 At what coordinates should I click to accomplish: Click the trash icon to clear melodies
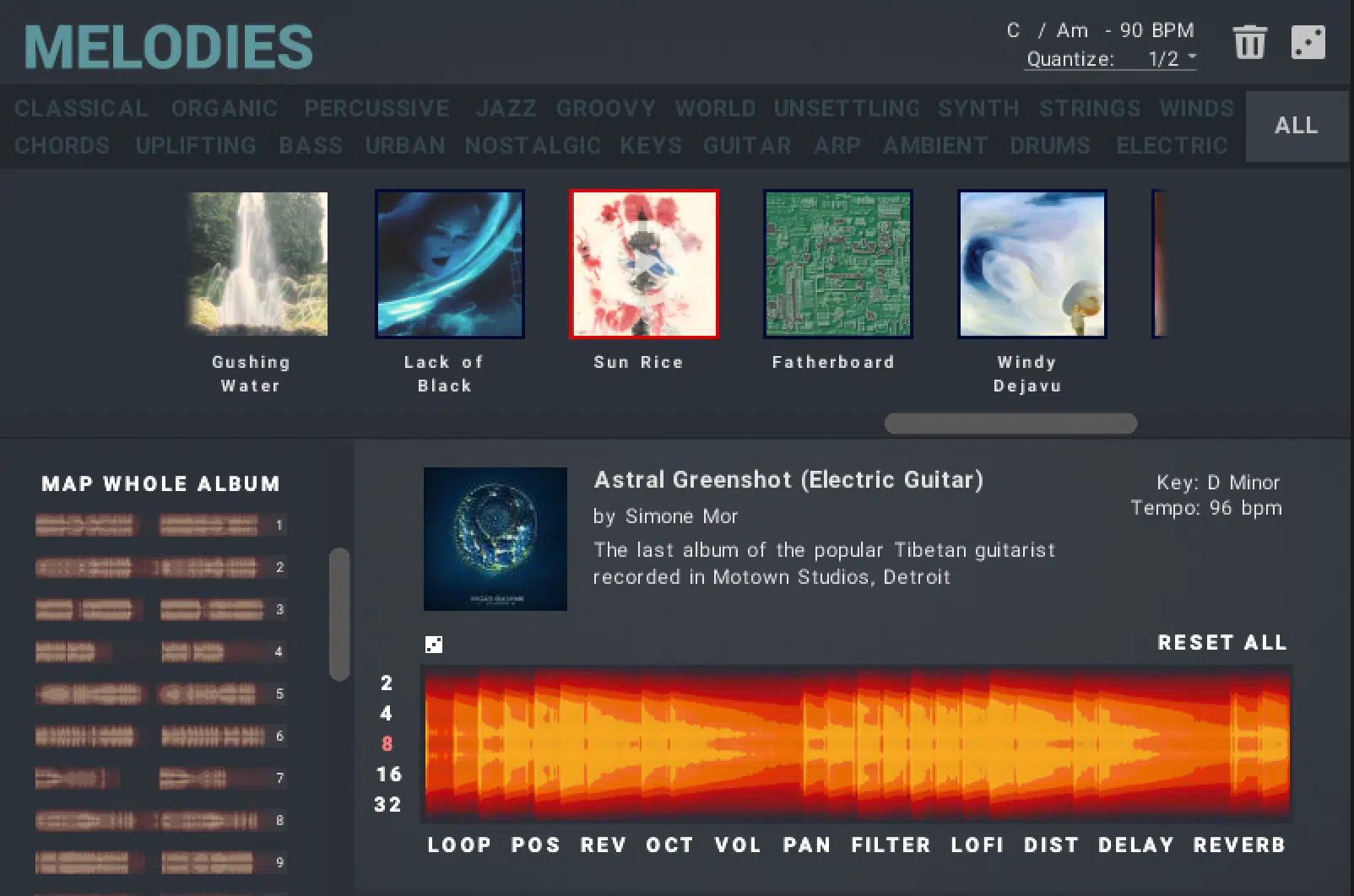tap(1249, 40)
